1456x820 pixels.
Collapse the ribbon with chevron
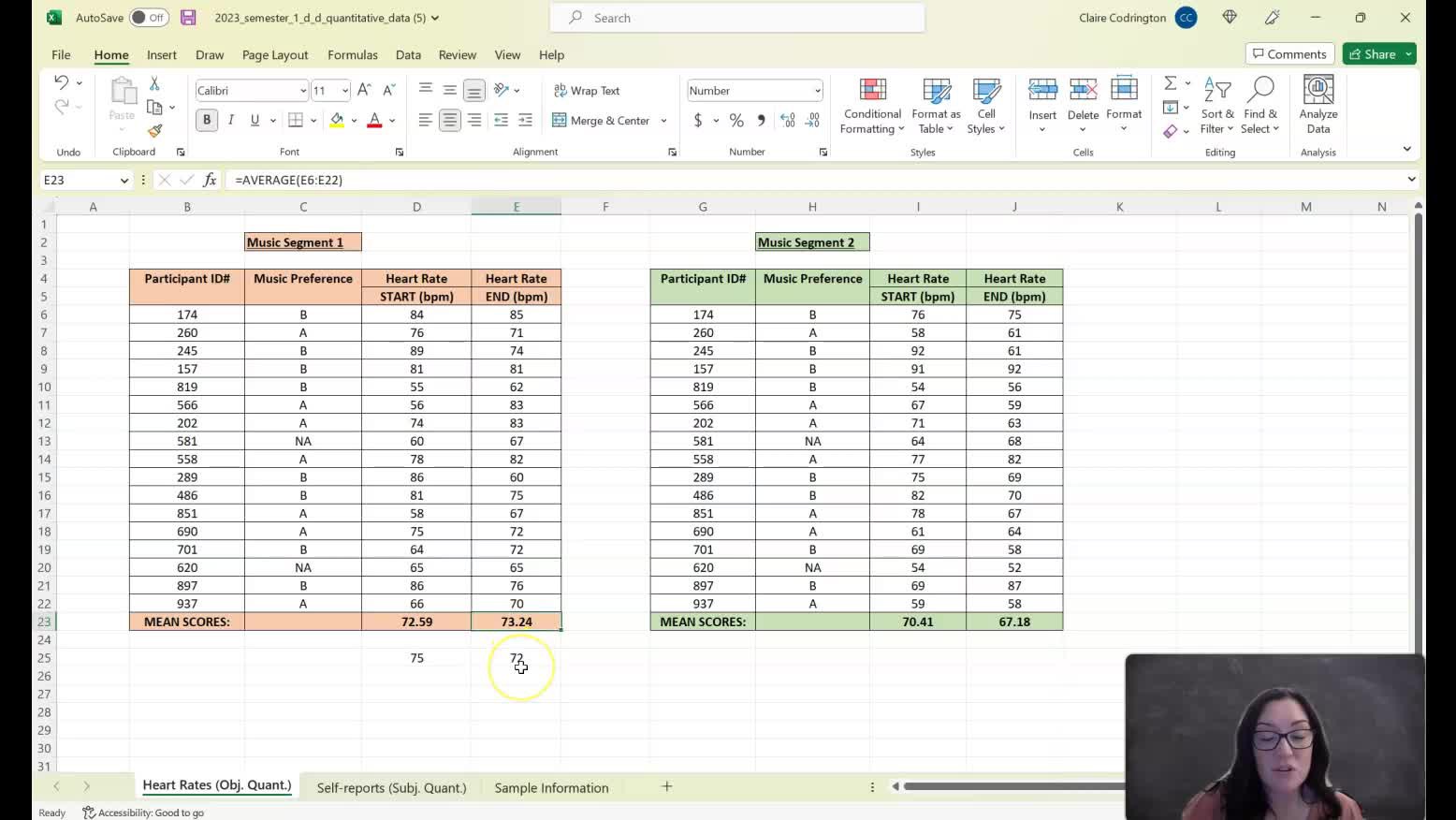point(1406,149)
